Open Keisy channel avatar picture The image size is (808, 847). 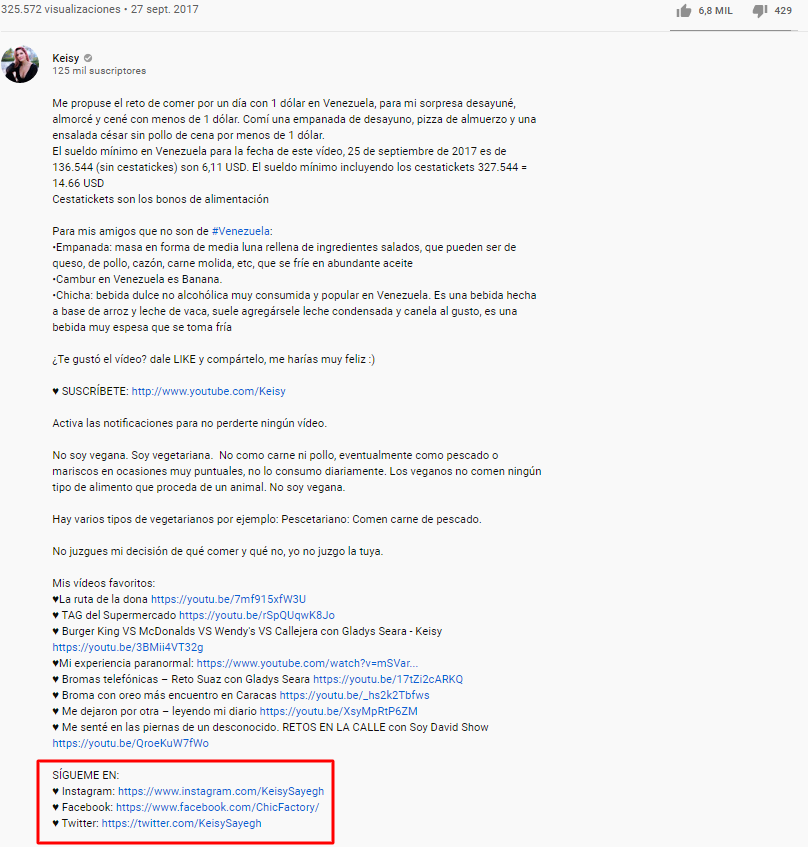20,64
